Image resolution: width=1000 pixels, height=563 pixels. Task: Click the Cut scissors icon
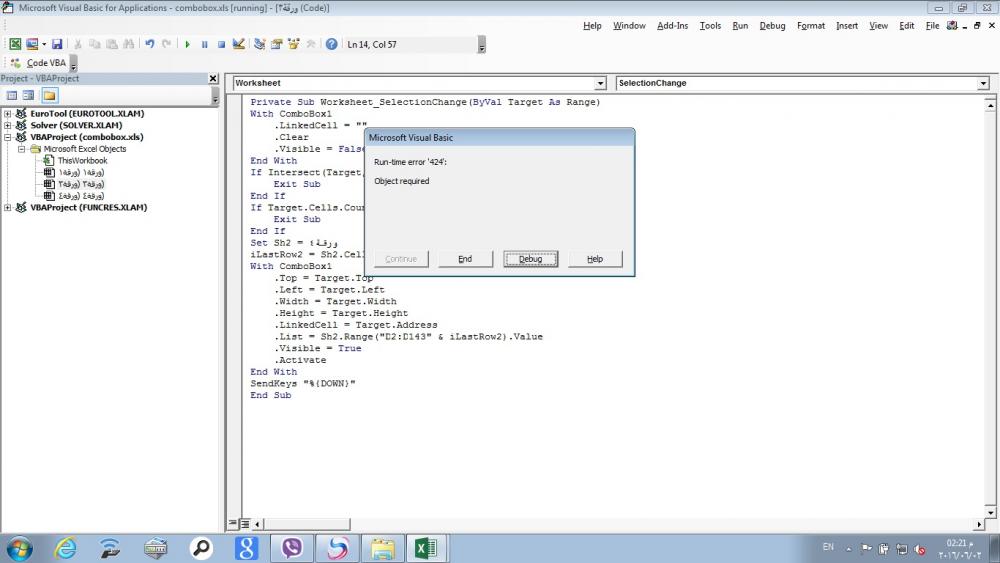[77, 44]
